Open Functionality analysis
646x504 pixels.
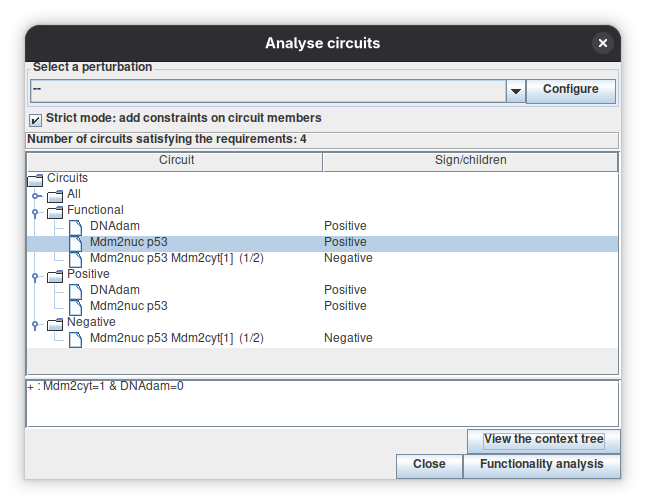coord(542,466)
